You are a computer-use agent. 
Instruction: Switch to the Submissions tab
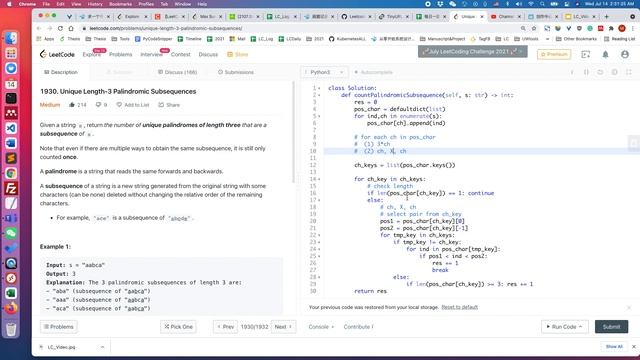[x=236, y=72]
